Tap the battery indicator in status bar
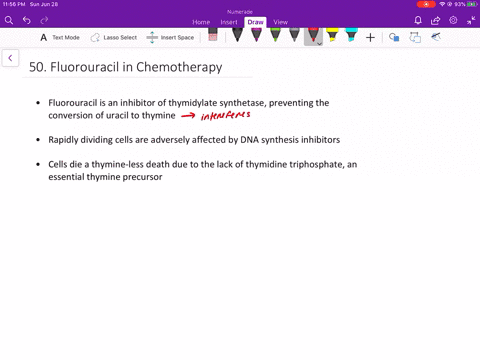The width and height of the screenshot is (480, 360). point(472,4)
